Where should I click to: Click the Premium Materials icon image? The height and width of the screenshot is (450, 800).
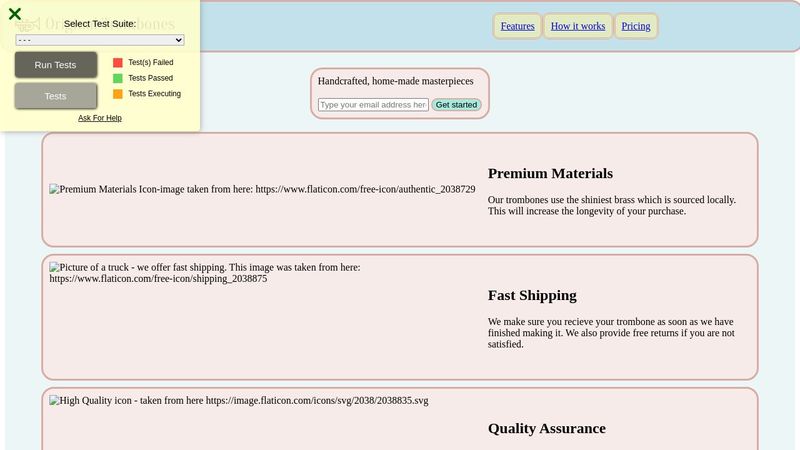pos(262,189)
